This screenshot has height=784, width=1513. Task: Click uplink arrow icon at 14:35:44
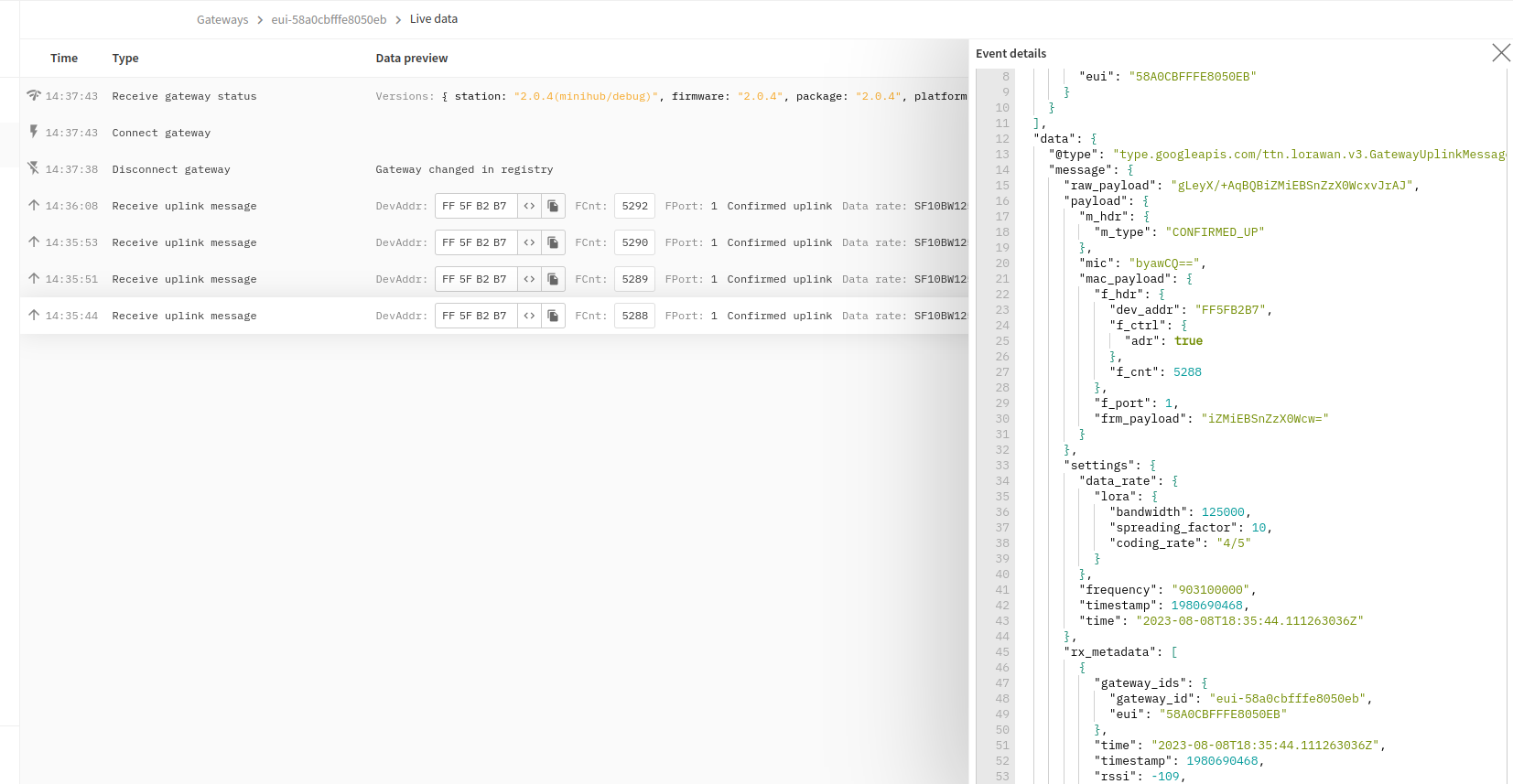click(34, 315)
